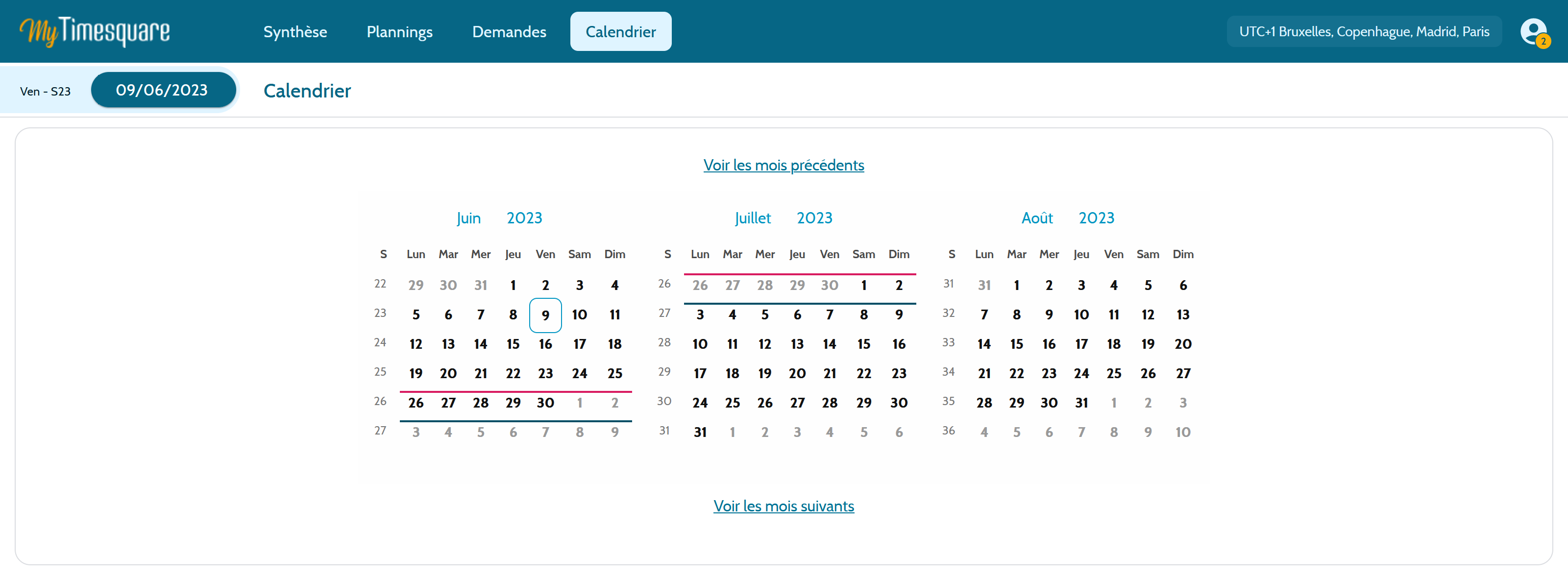This screenshot has height=579, width=1568.
Task: Select 15 Août in the calendar
Action: point(1016,344)
